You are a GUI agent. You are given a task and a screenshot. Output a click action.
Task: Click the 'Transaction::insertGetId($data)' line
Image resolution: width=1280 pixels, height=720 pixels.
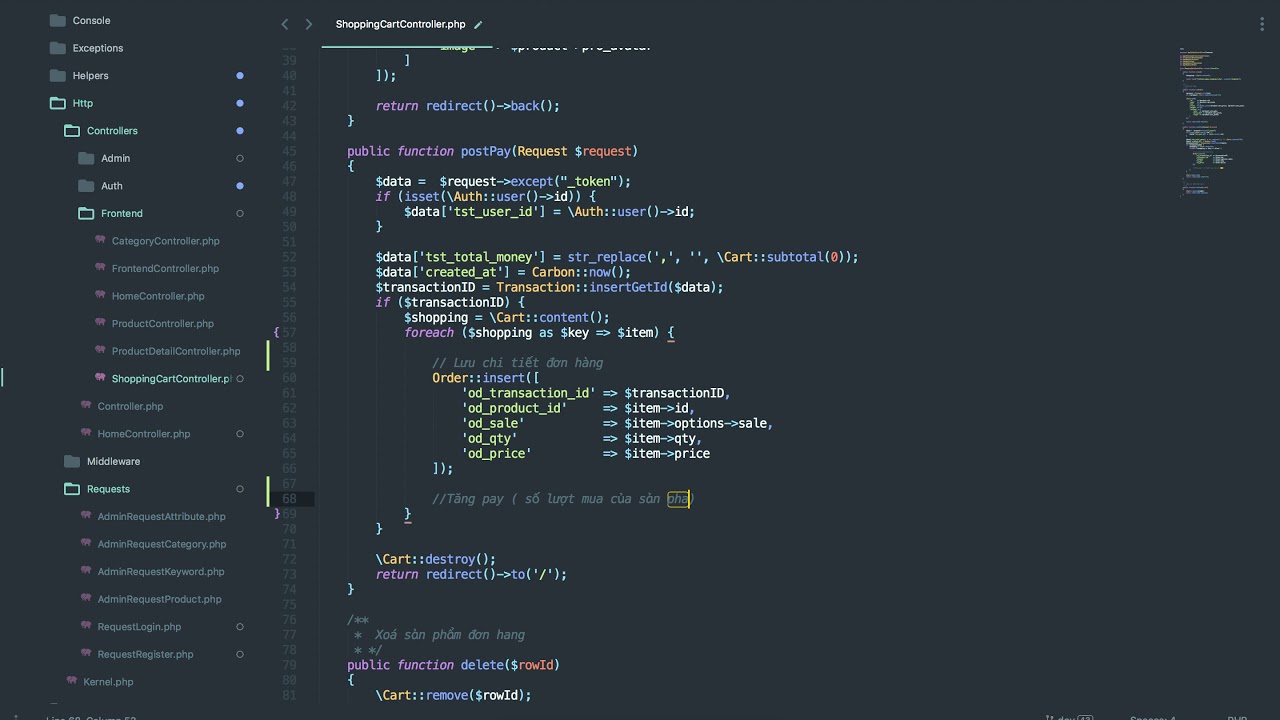tap(549, 287)
